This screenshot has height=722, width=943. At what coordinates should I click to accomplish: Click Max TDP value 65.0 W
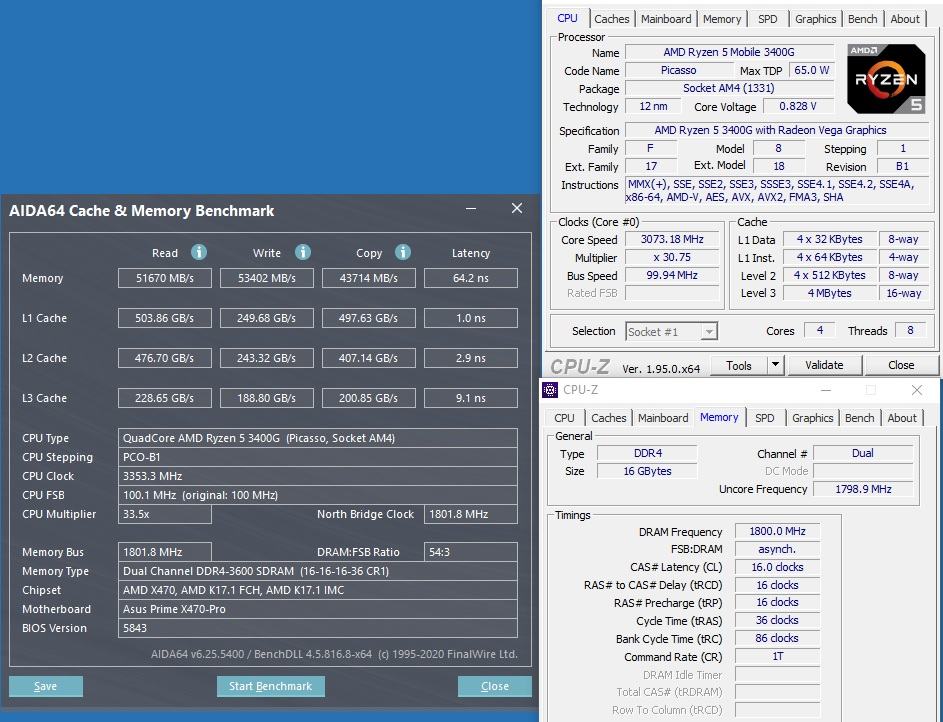coord(811,70)
